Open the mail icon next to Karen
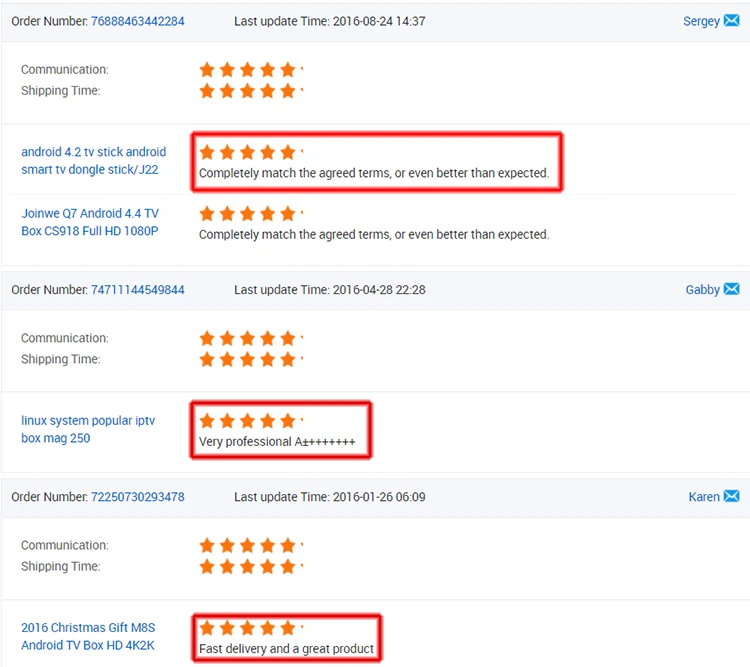This screenshot has height=667, width=750. pyautogui.click(x=731, y=496)
